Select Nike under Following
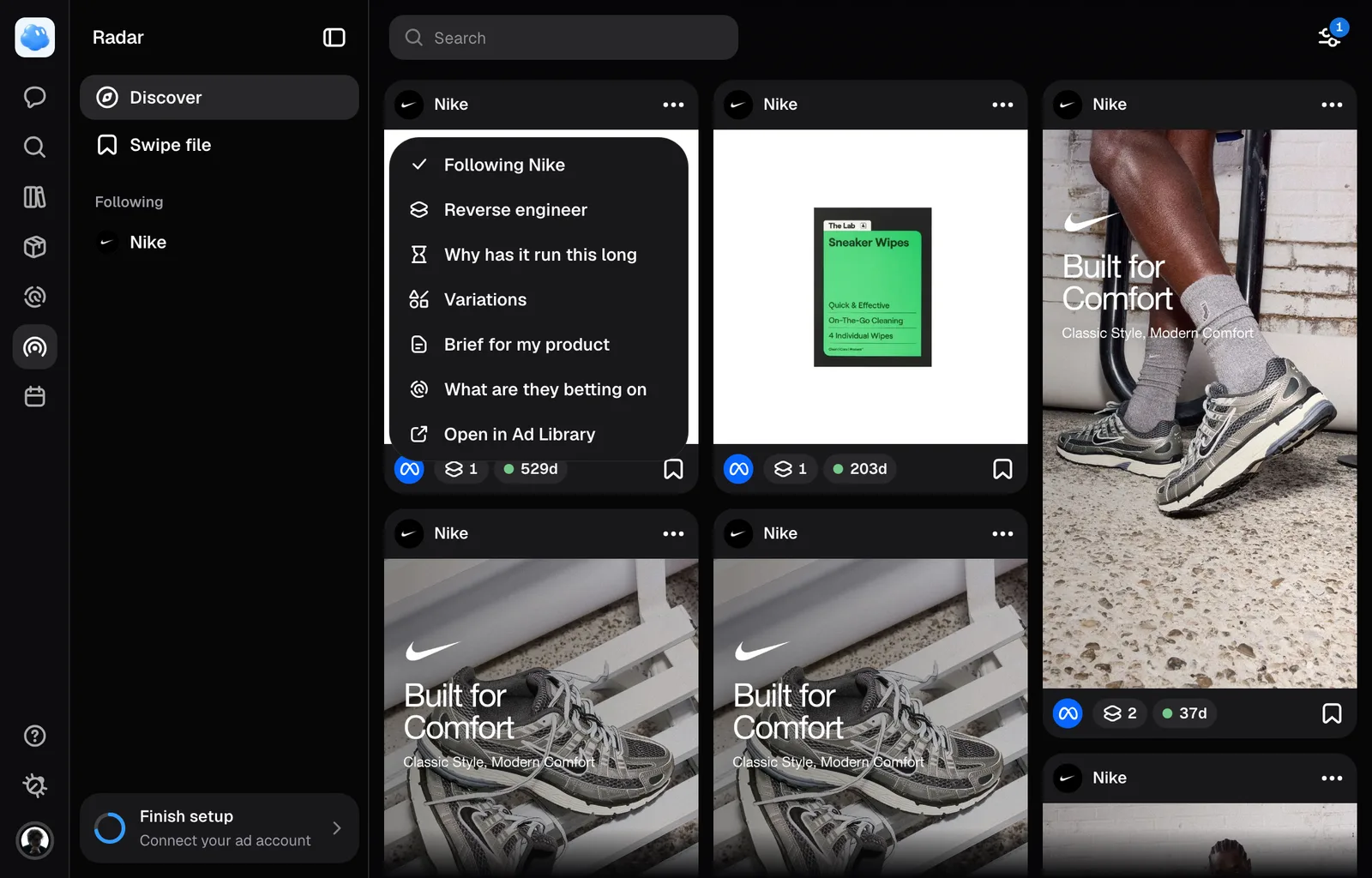1372x878 pixels. [220, 242]
